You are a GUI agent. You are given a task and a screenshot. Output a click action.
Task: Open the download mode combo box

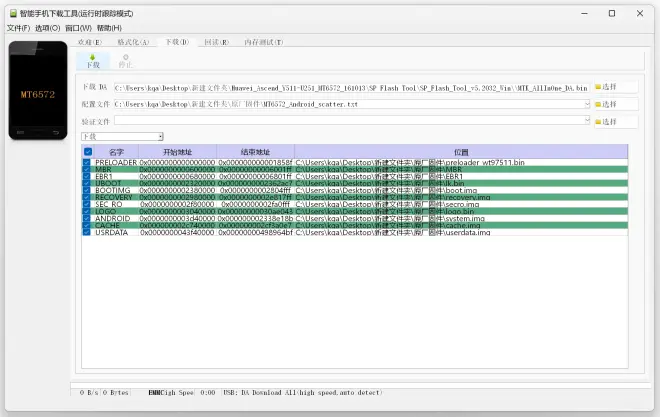(122, 136)
